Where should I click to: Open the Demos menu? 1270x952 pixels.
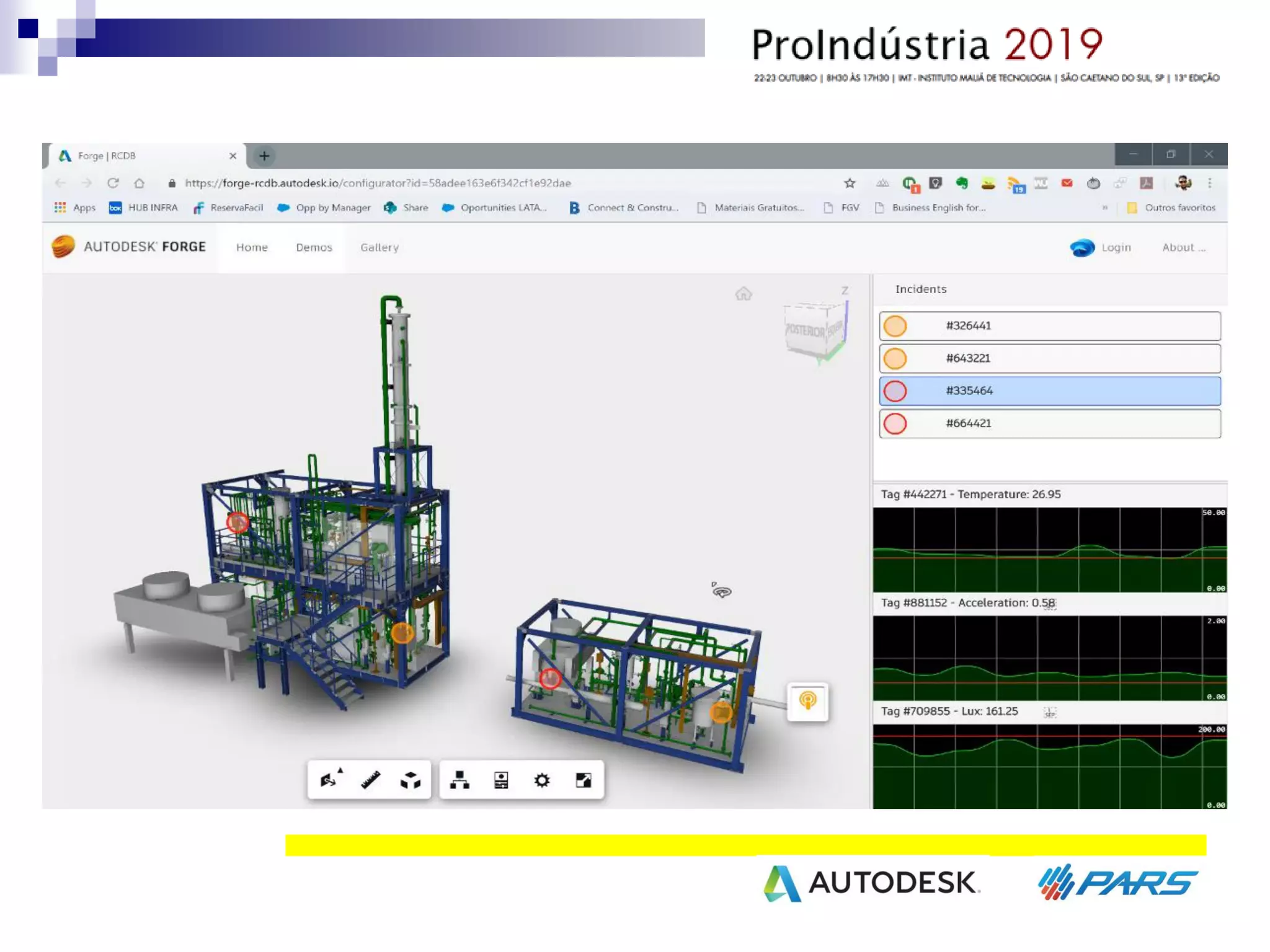point(314,247)
